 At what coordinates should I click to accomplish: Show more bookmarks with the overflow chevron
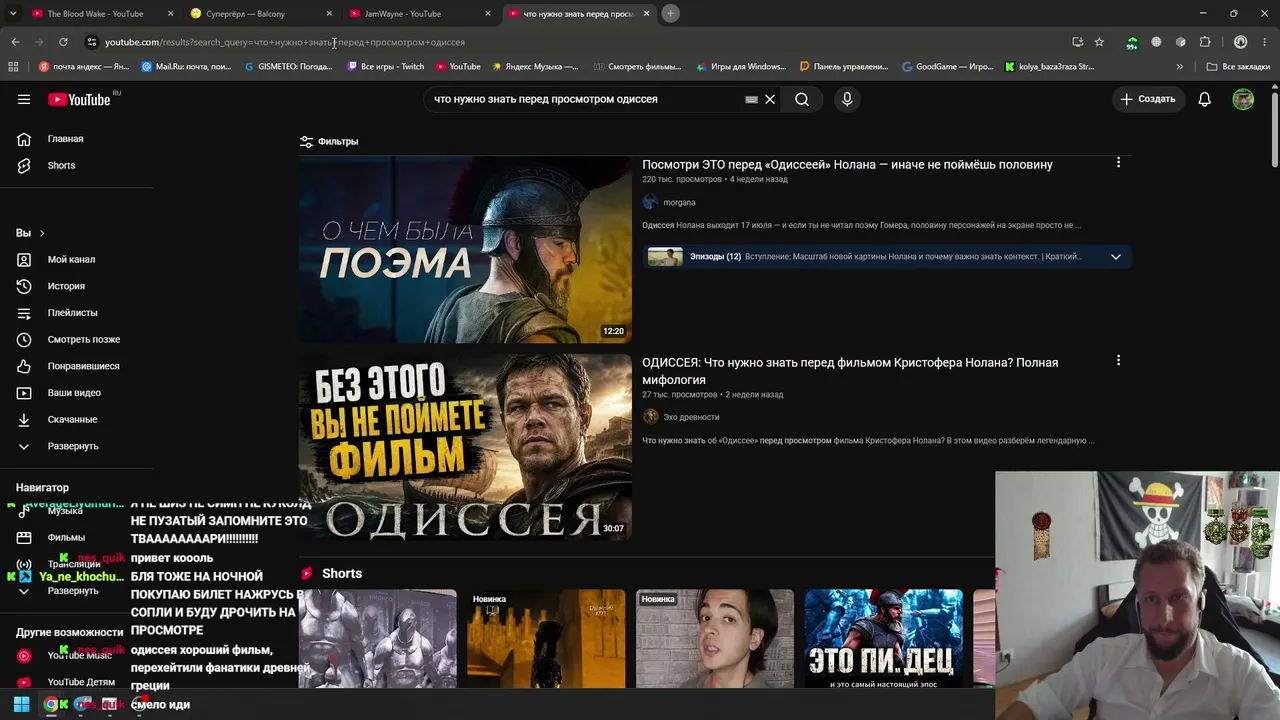[1180, 67]
